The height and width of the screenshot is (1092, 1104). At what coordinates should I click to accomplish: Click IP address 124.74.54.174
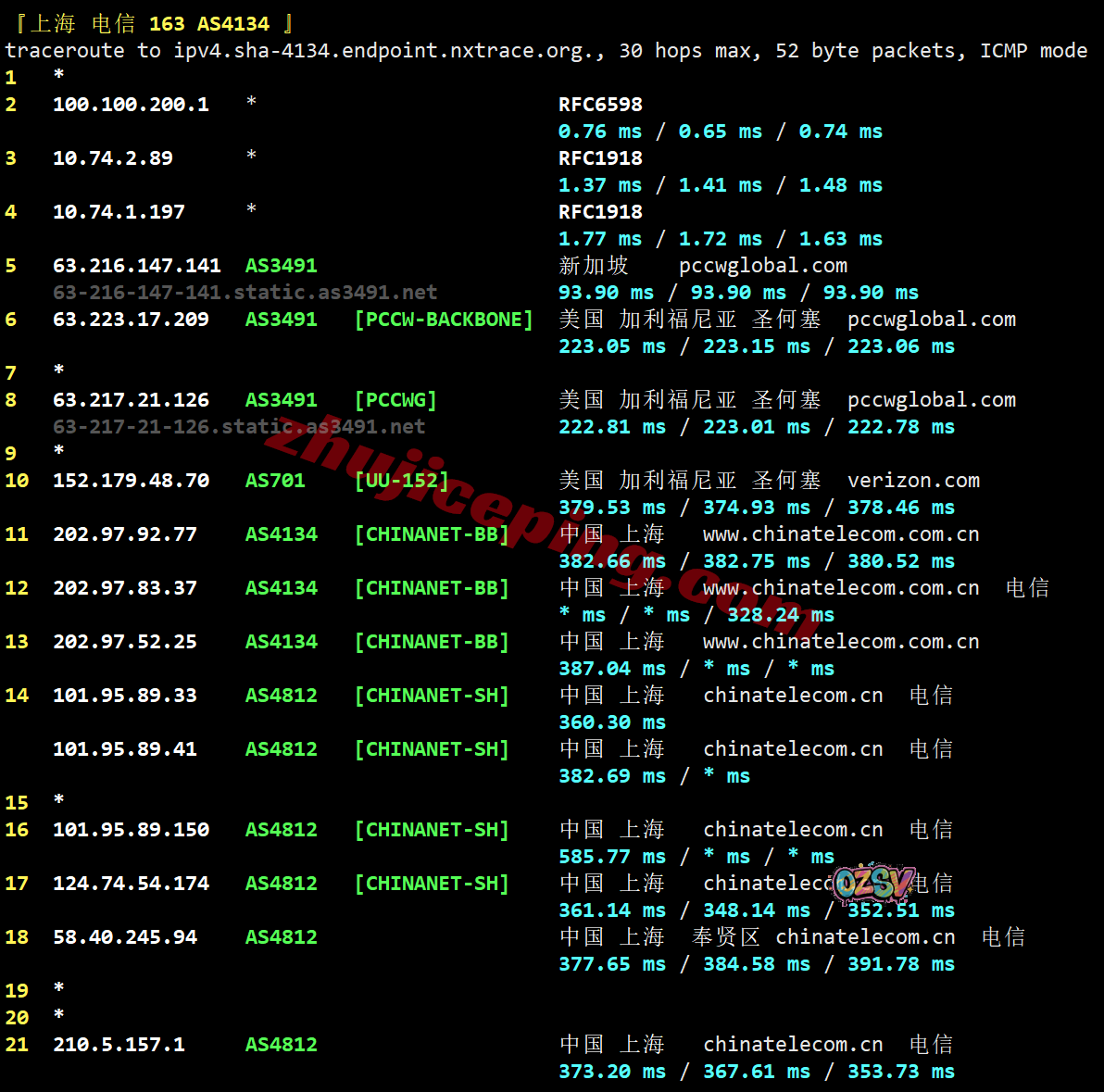pos(131,884)
